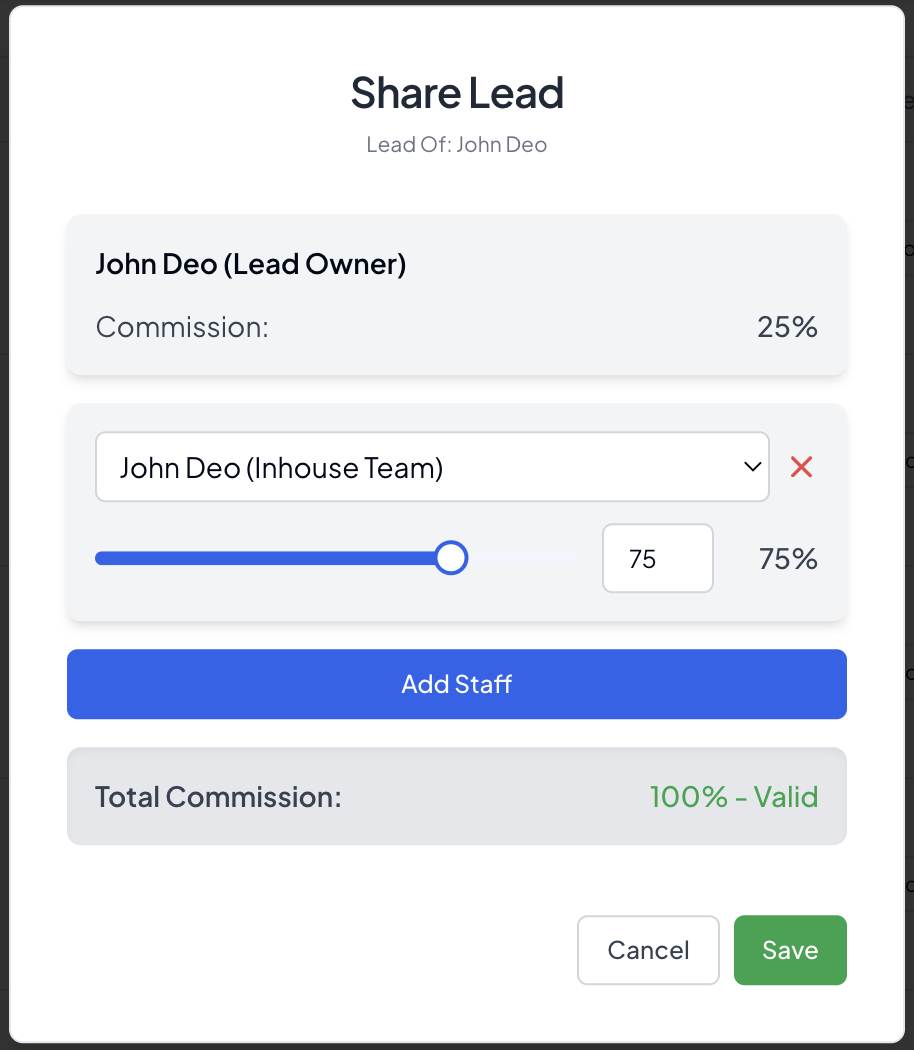Save the lead sharing settings

[x=790, y=950]
